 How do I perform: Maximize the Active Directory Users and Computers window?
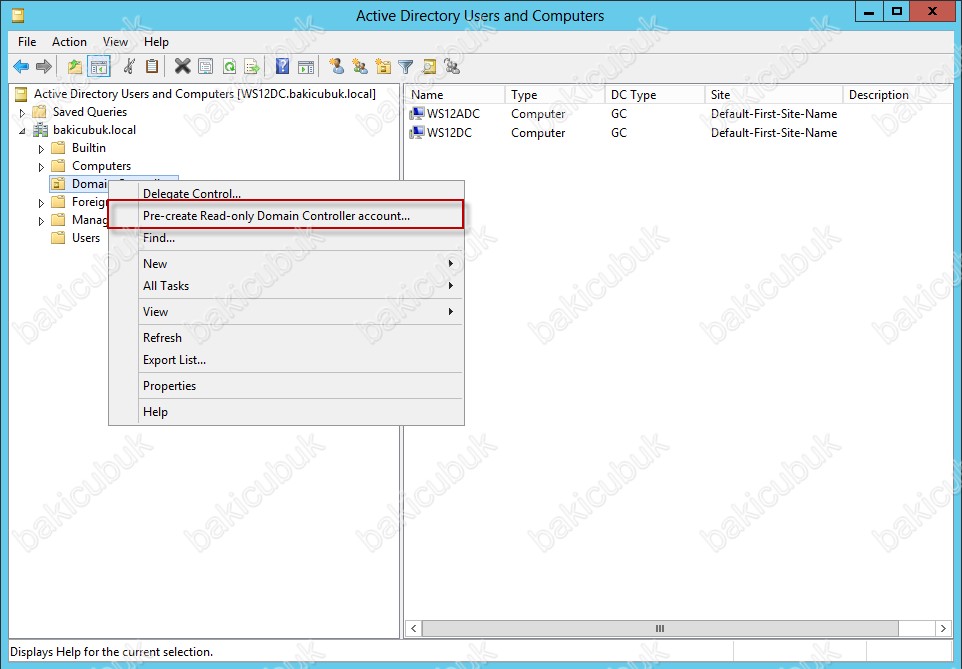[896, 11]
